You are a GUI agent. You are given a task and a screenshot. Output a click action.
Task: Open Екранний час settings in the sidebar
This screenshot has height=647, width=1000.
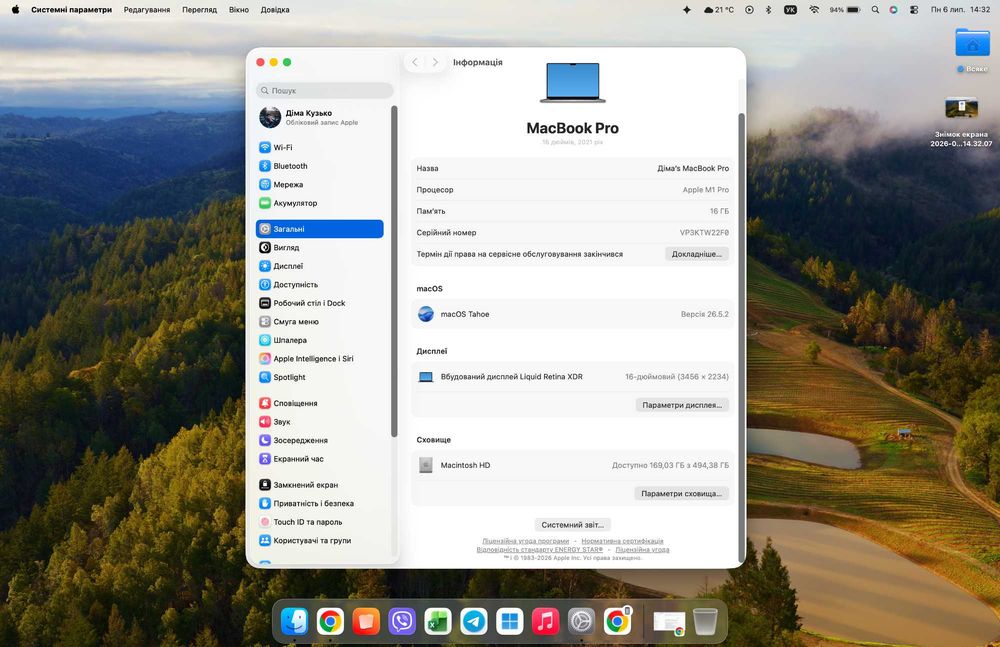[320, 459]
